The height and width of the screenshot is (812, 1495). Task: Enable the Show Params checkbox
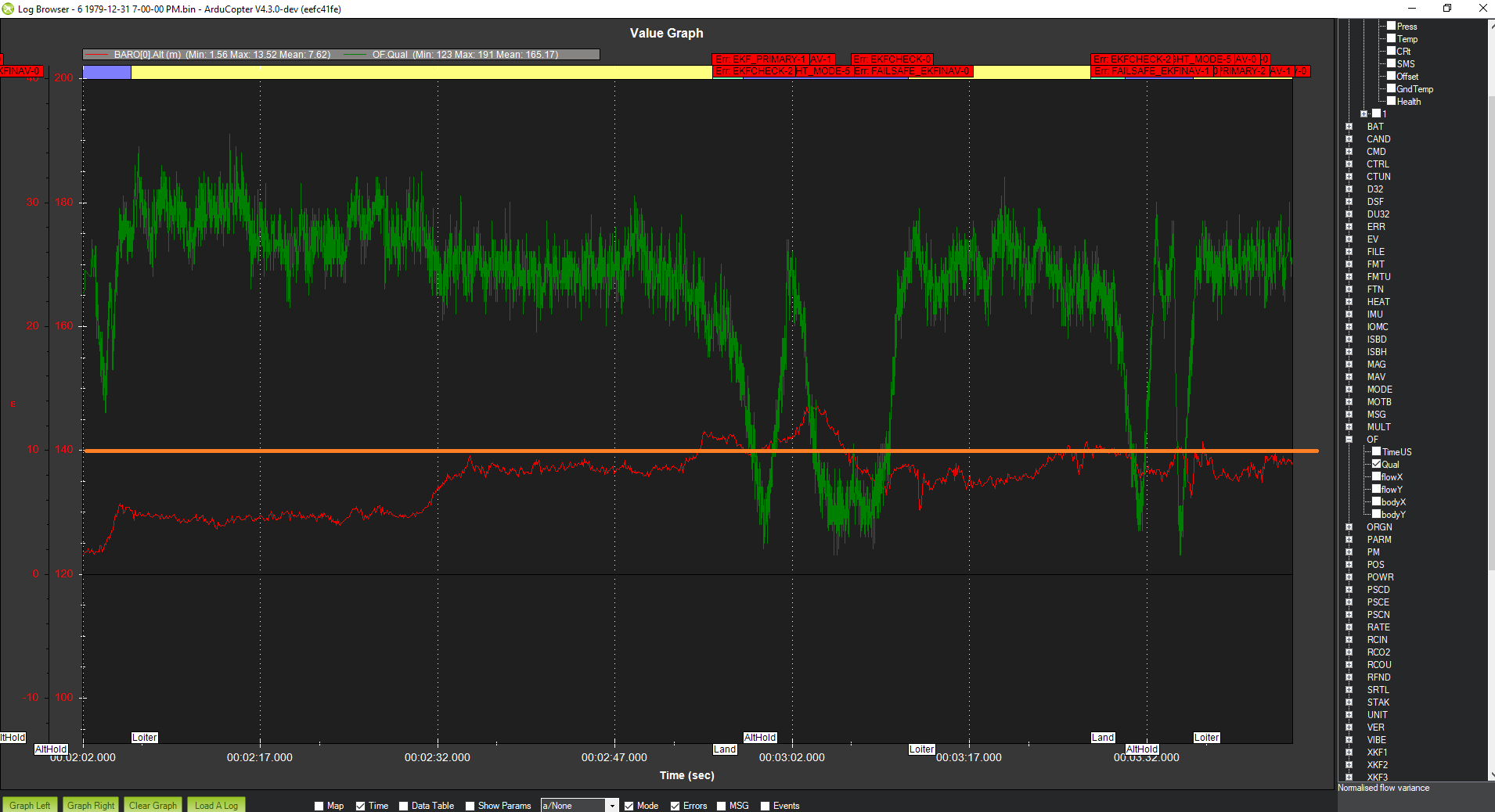(470, 806)
